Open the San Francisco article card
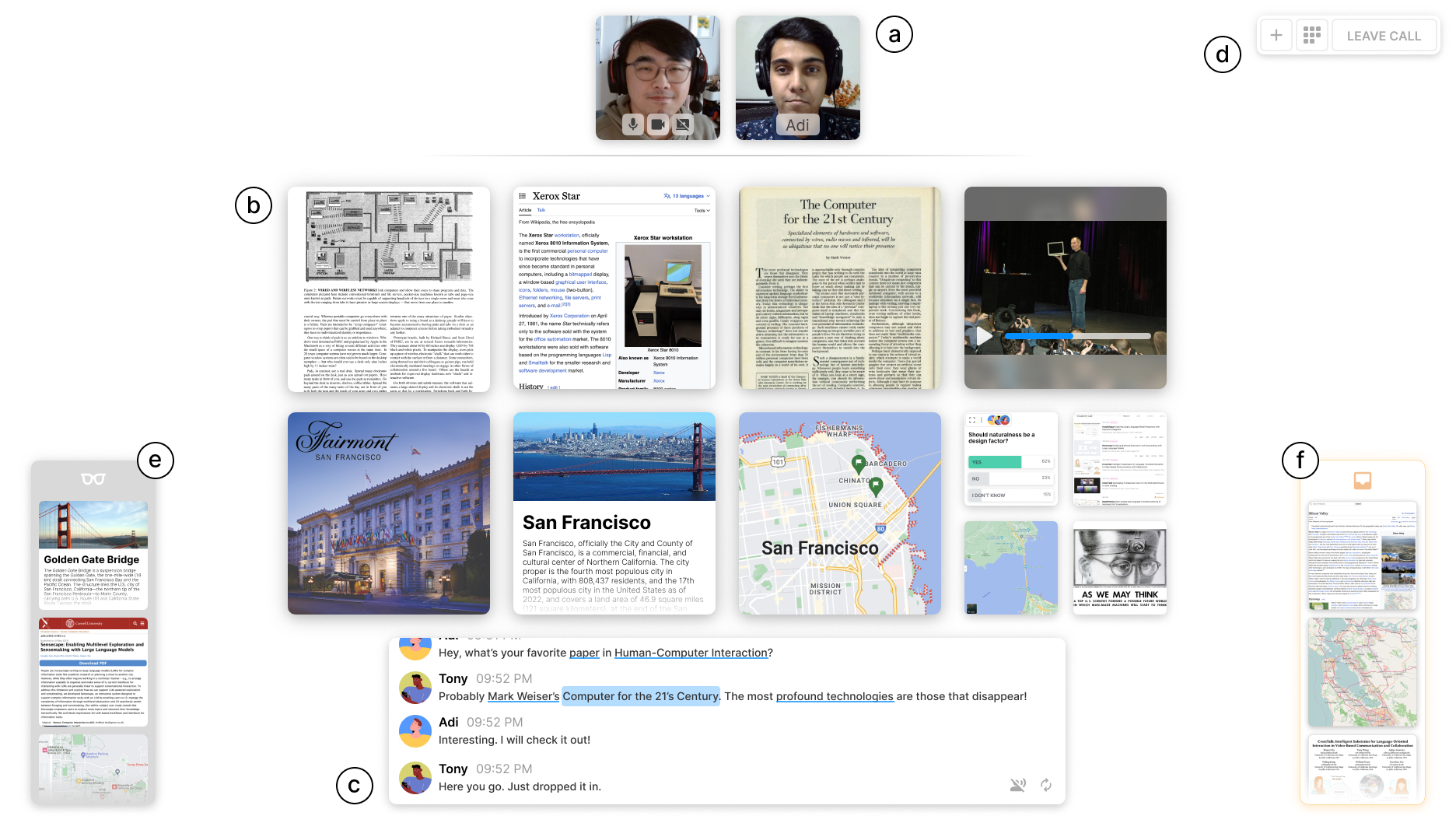 [614, 513]
